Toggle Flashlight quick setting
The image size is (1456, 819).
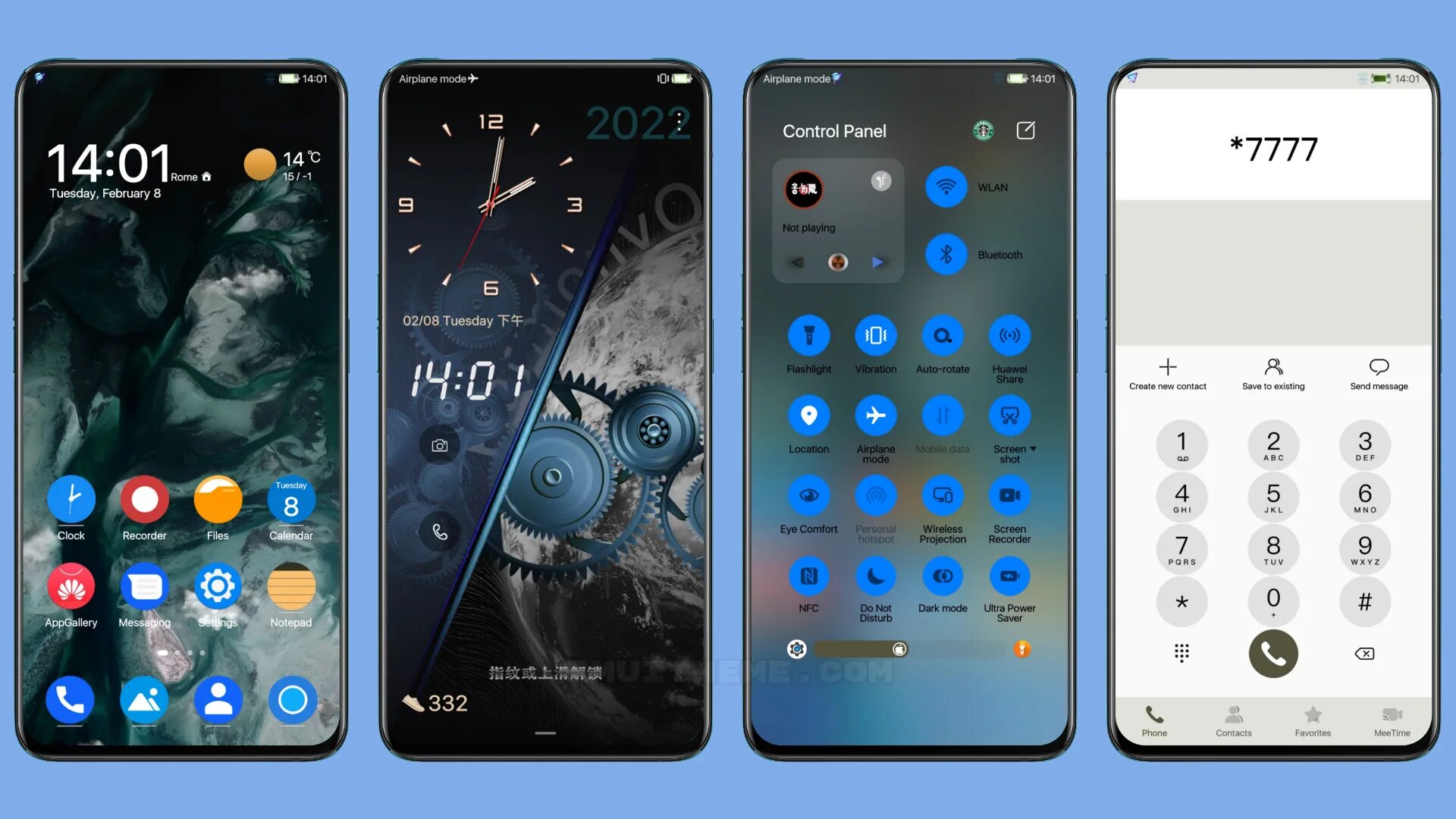(809, 336)
